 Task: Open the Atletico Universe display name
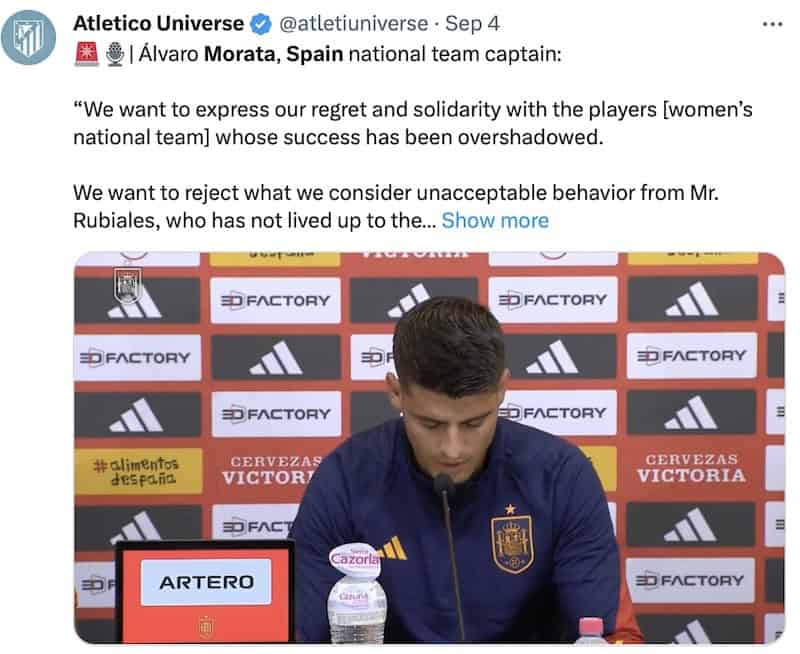point(159,23)
